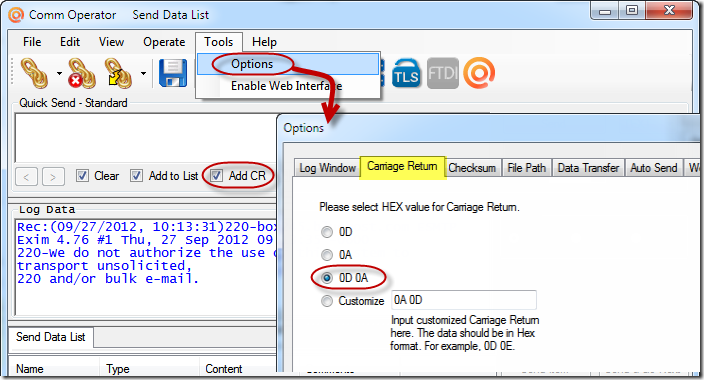Select the 0D radio button
Viewport: 704px width, 380px height.
327,232
